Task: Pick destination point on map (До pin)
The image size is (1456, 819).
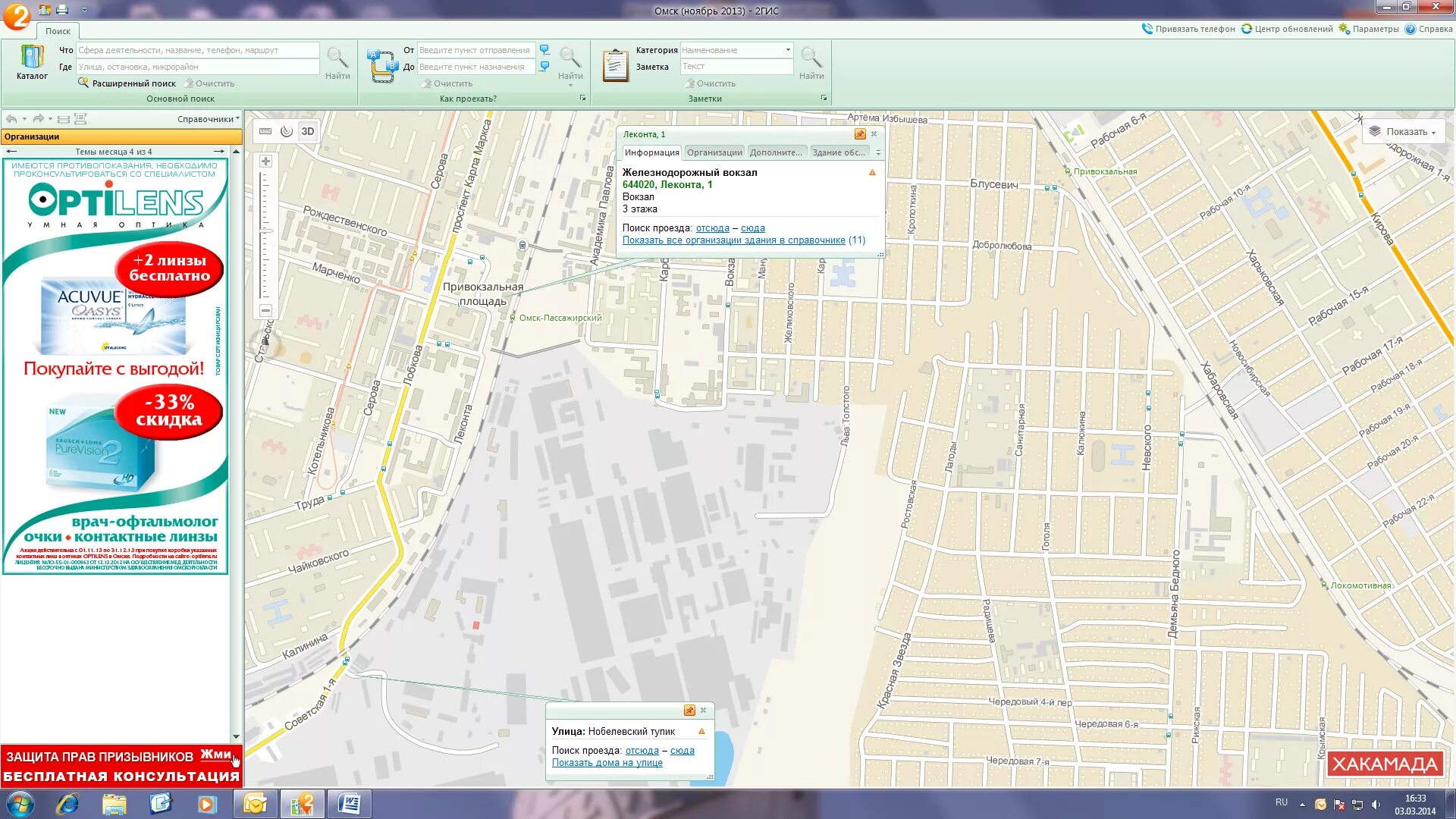Action: pyautogui.click(x=544, y=67)
